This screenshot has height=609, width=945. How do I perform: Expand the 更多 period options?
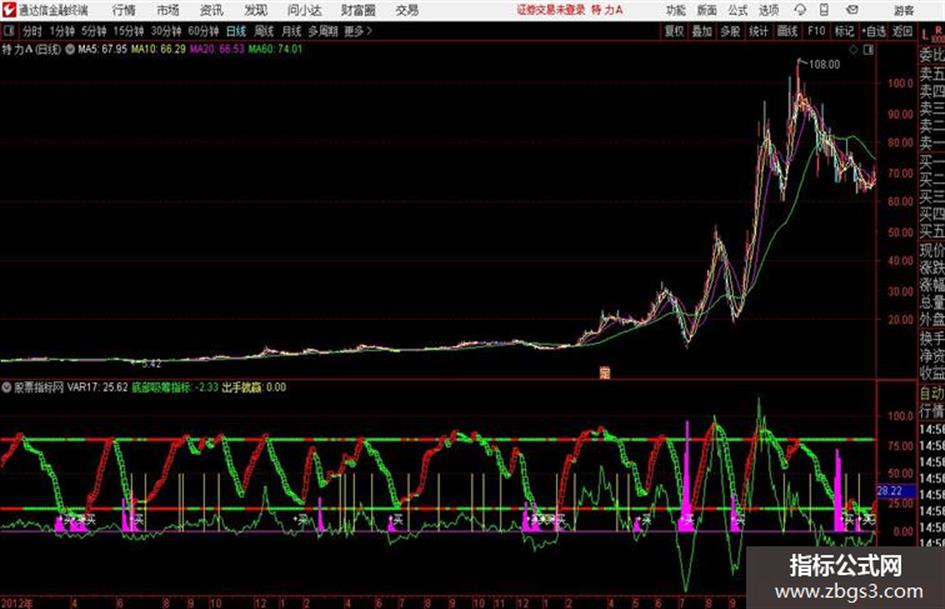point(358,31)
